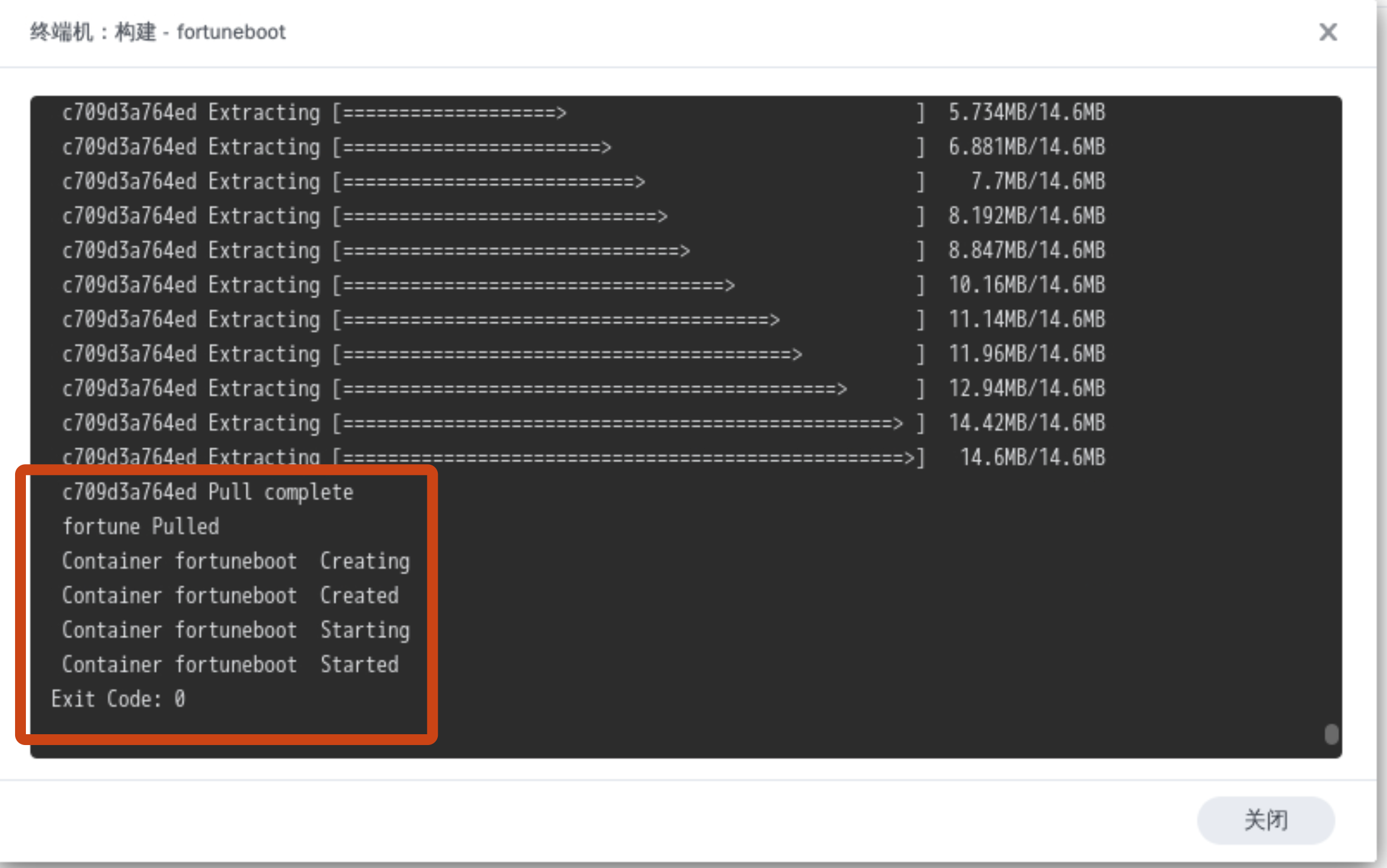Click the 14.42MB/14.6MB extraction progress line
Image resolution: width=1387 pixels, height=868 pixels.
point(583,423)
